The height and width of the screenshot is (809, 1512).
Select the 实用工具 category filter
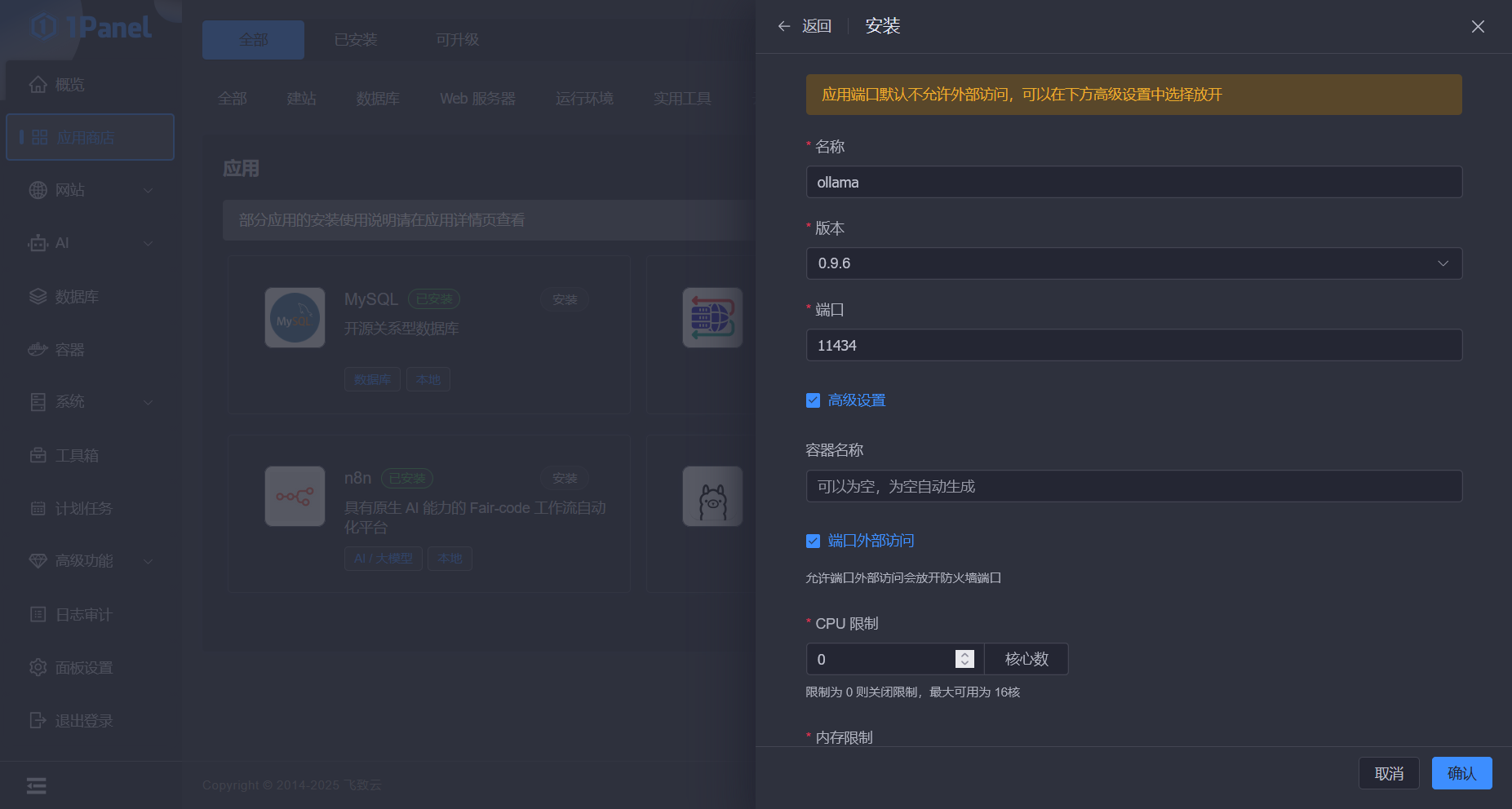coord(682,99)
